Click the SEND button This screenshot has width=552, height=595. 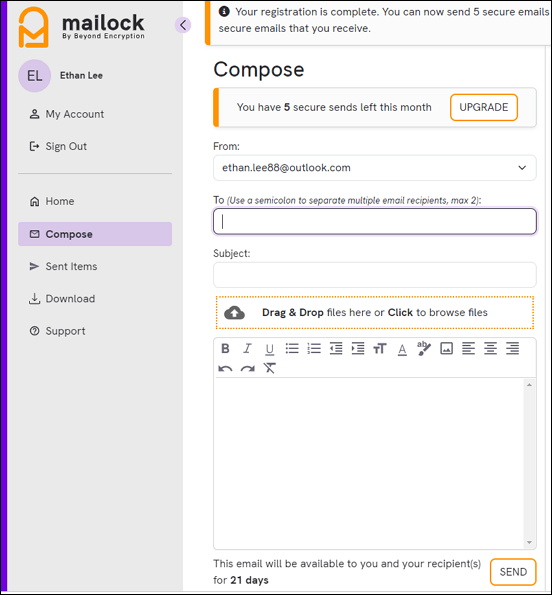click(513, 572)
